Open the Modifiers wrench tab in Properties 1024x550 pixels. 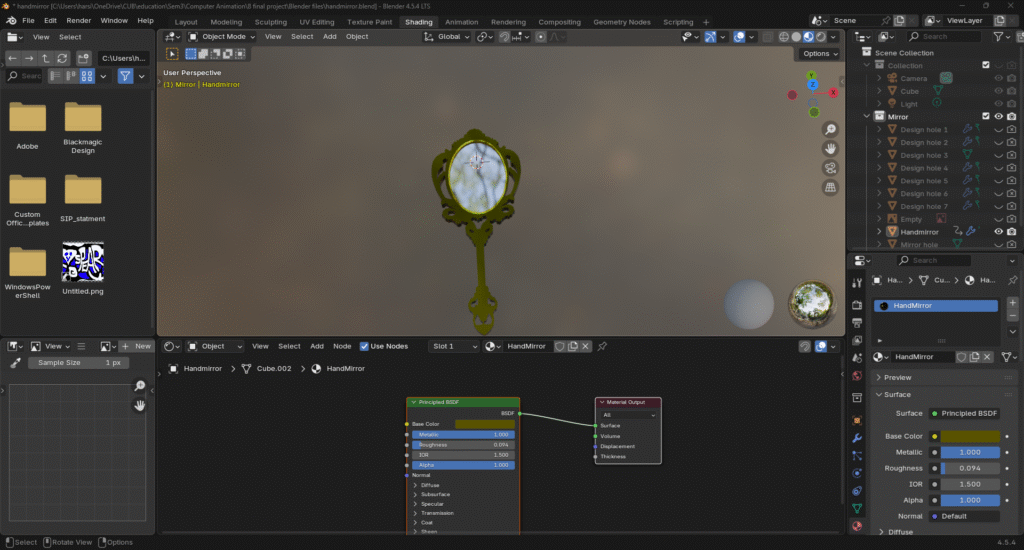click(857, 438)
